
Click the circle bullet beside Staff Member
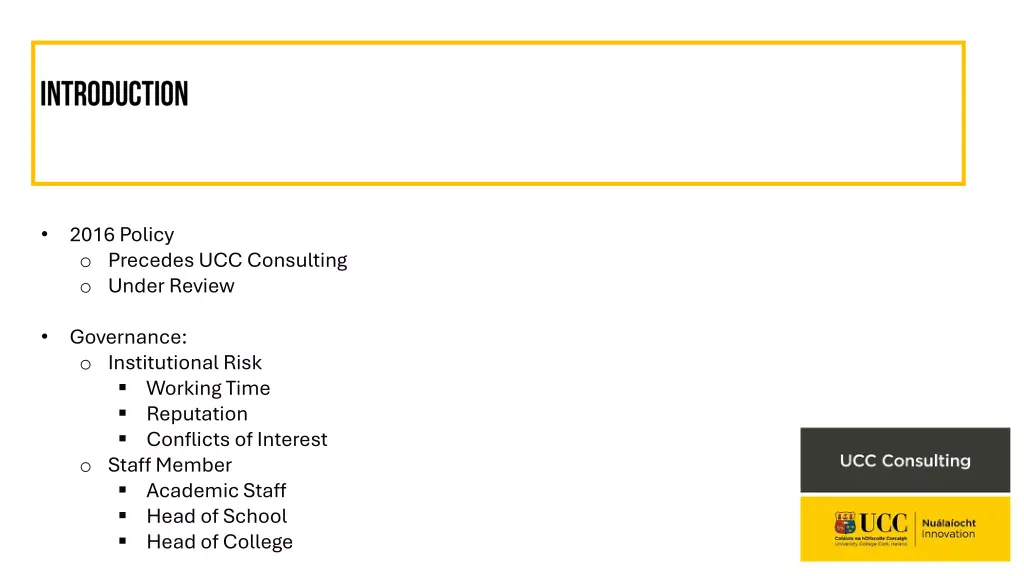click(86, 466)
